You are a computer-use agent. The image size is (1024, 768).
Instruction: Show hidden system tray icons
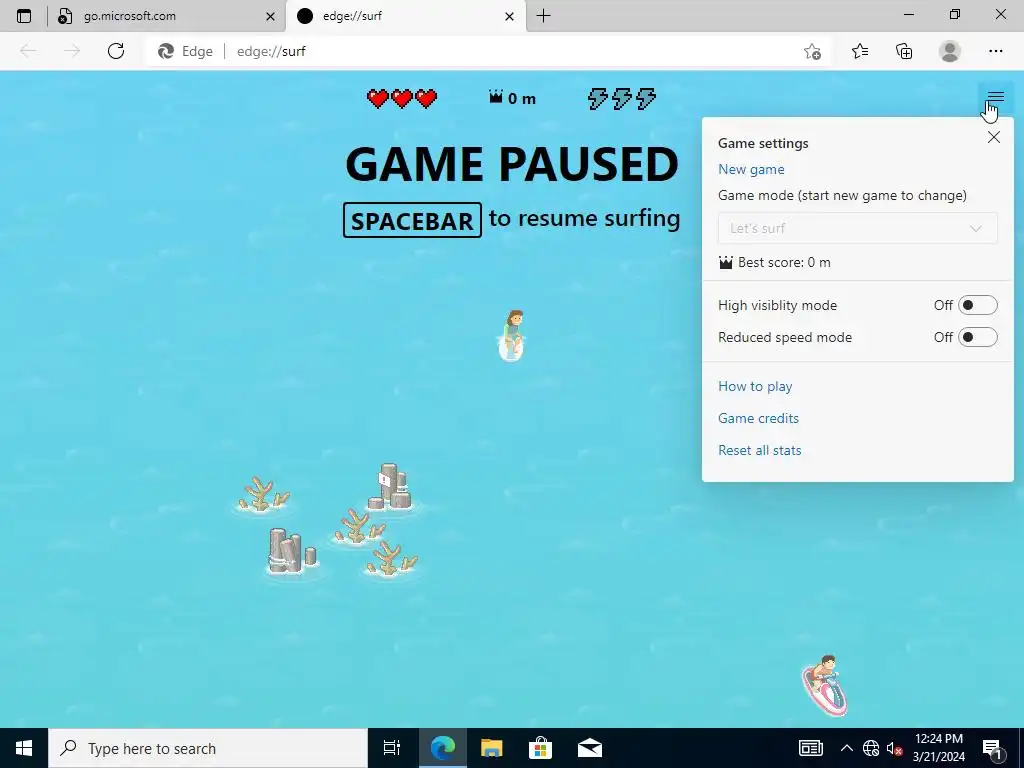tap(846, 748)
